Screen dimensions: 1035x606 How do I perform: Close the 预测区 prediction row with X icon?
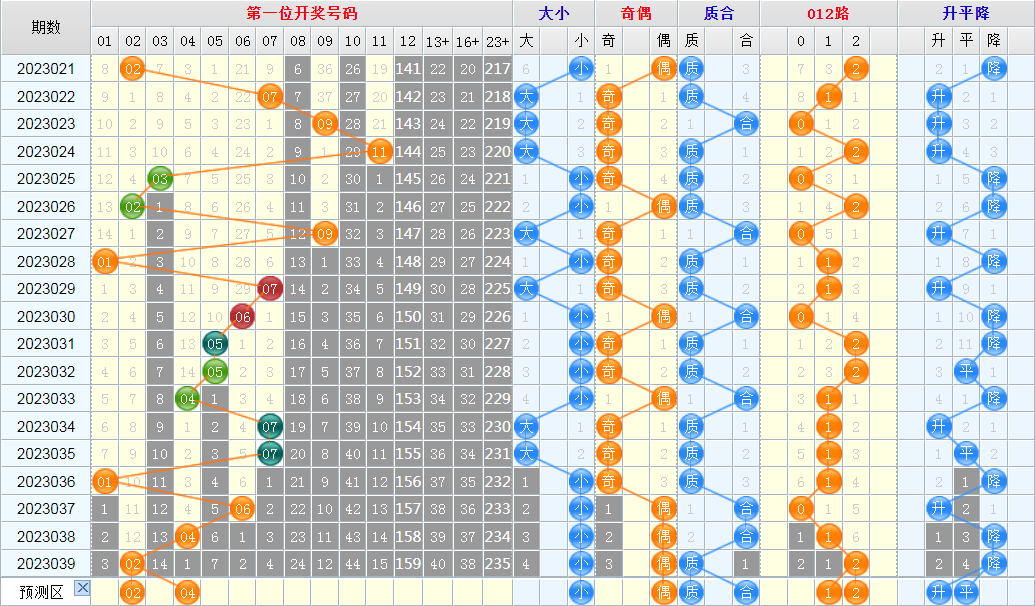[x=82, y=588]
